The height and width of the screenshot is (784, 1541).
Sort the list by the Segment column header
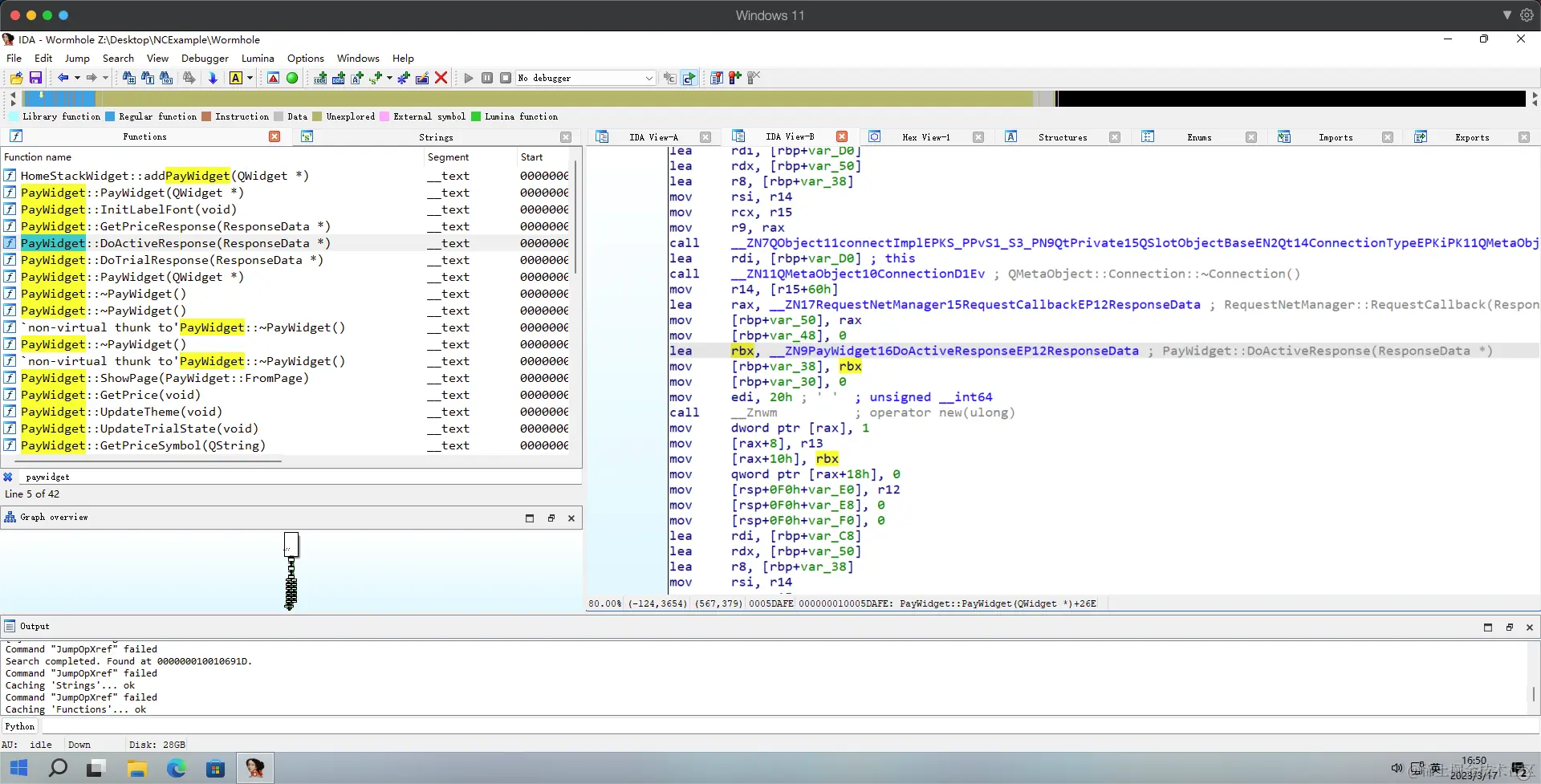tap(448, 157)
